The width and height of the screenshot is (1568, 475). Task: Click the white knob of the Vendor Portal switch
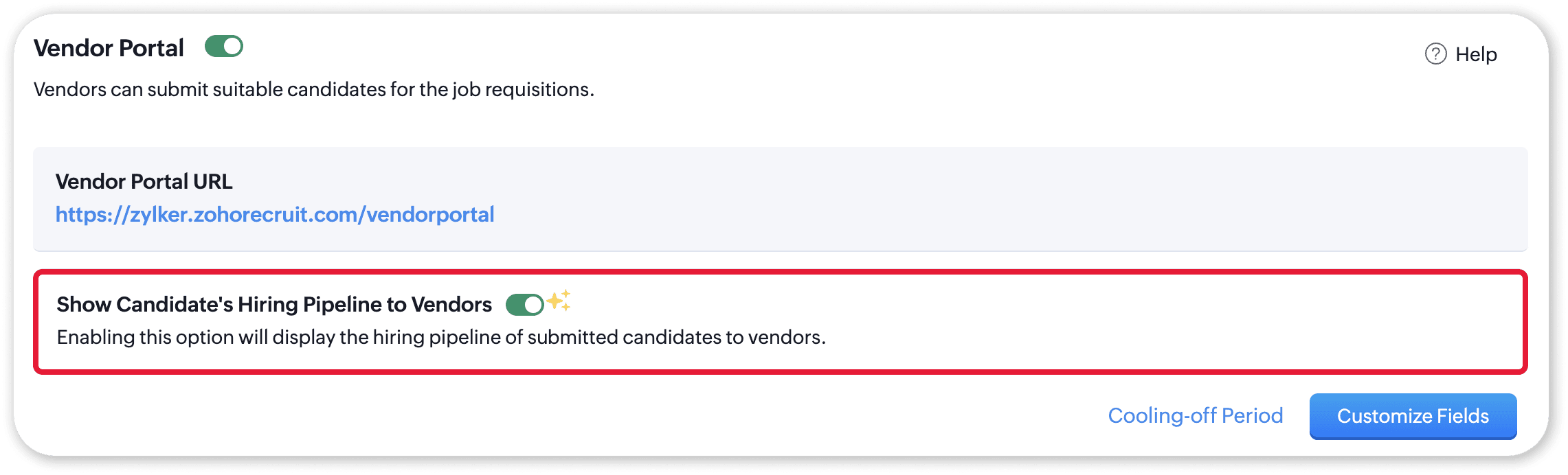click(233, 47)
